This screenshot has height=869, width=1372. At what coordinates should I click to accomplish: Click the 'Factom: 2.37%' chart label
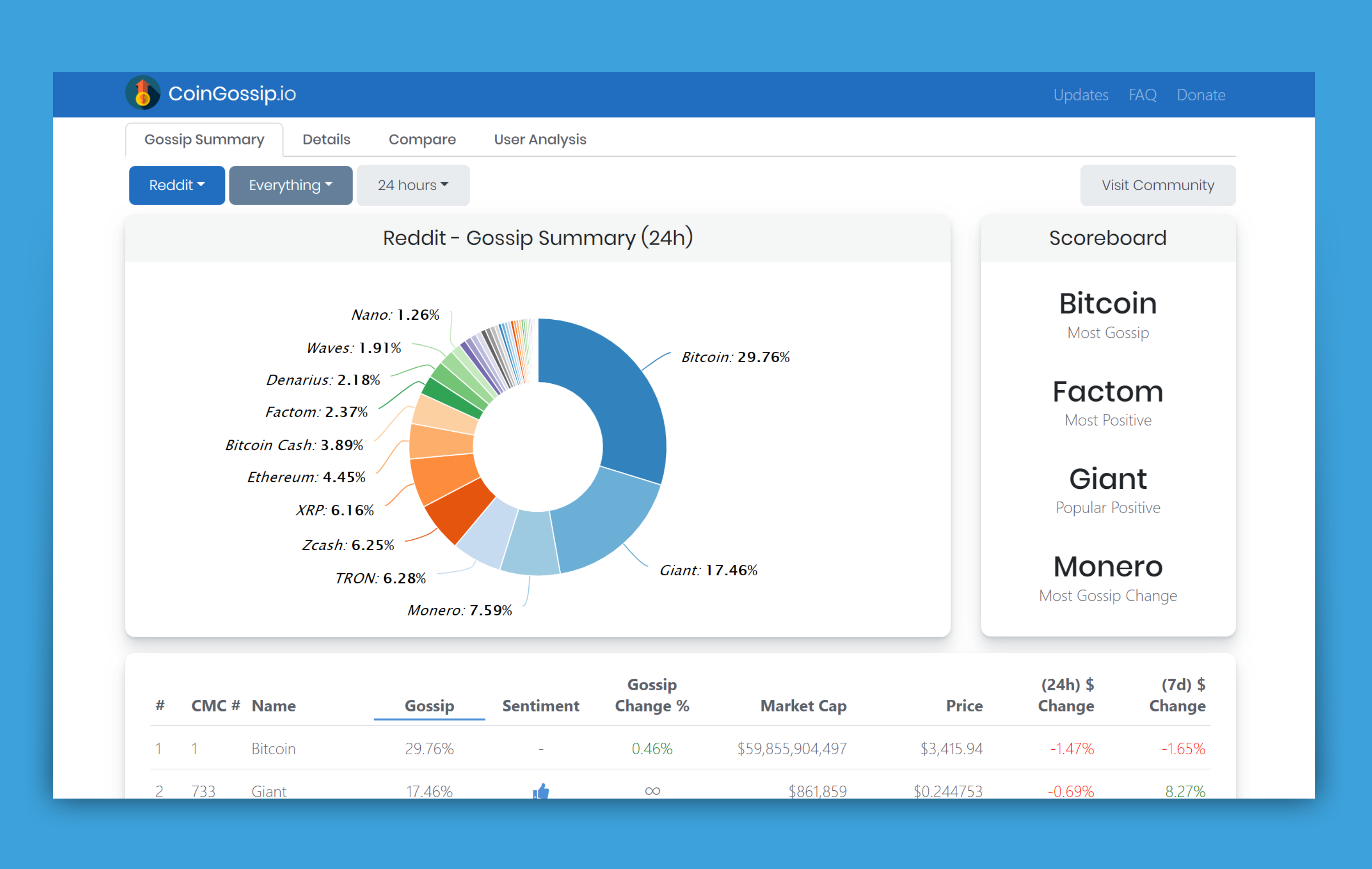(316, 412)
